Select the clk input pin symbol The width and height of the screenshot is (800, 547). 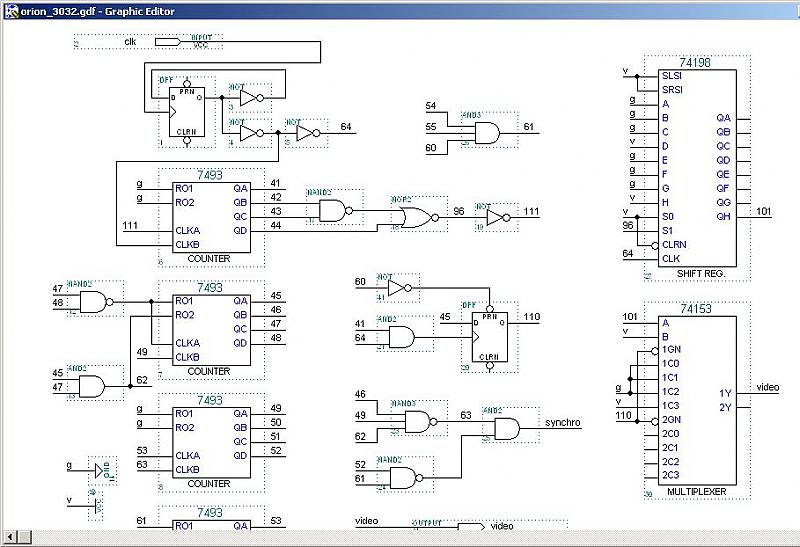(x=166, y=41)
